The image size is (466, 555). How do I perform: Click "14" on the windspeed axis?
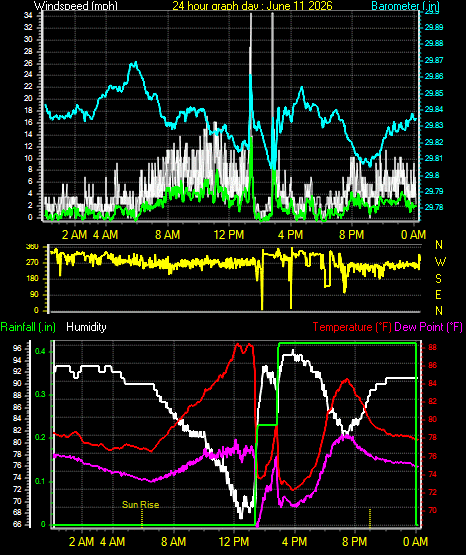point(28,135)
